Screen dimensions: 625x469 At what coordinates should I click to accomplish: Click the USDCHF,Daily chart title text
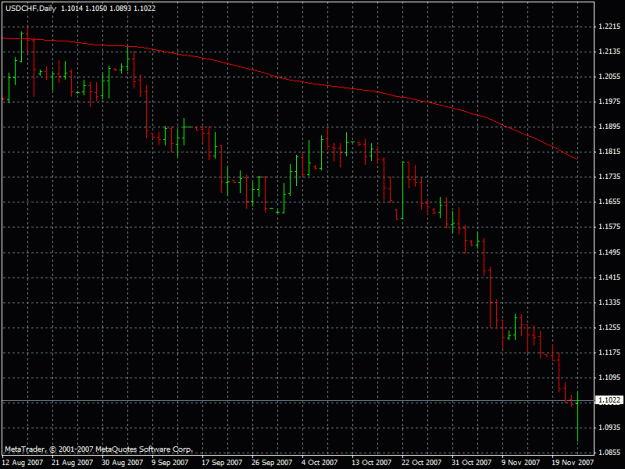tap(31, 8)
